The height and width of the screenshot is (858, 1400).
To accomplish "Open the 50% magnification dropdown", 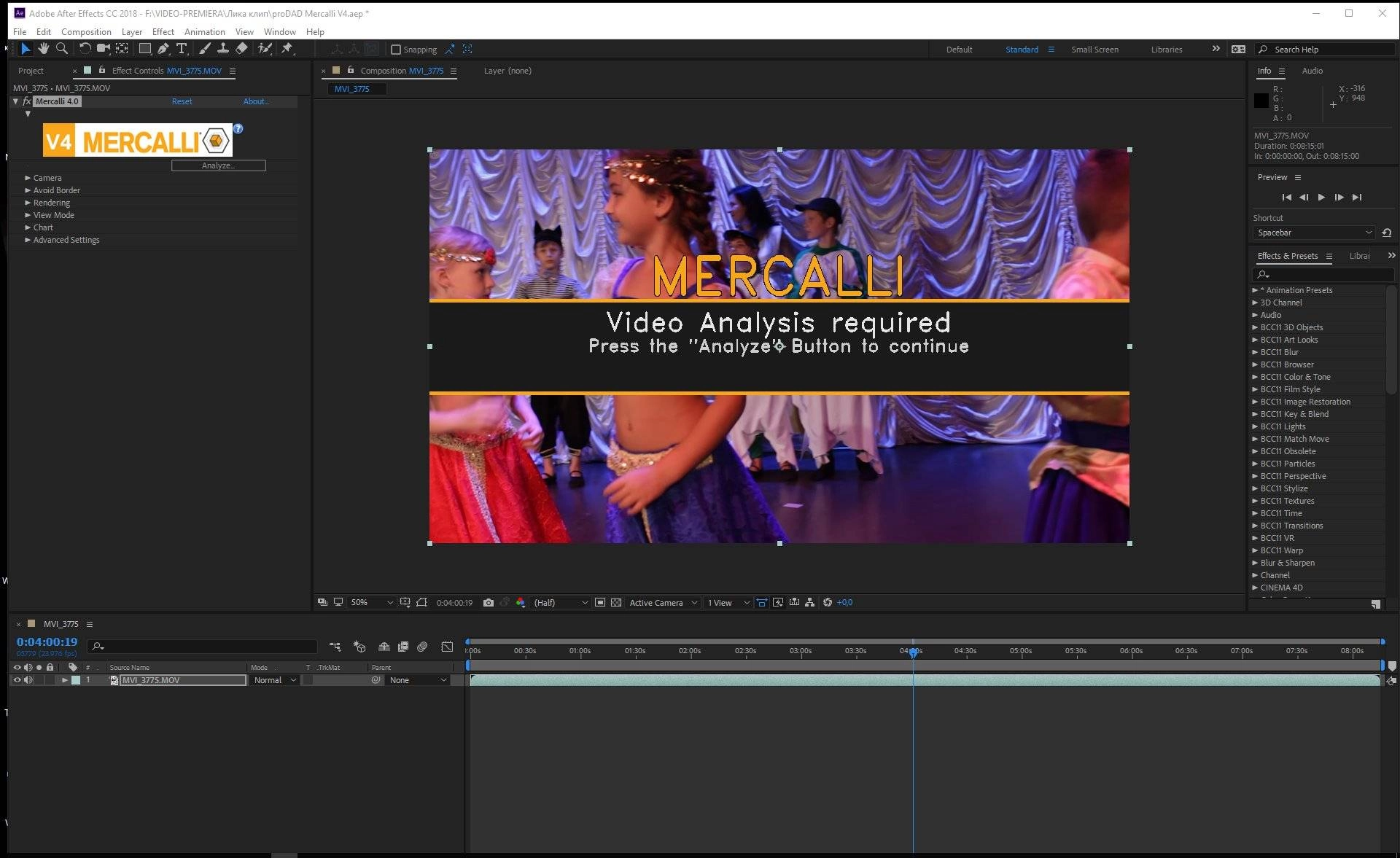I will pos(372,602).
